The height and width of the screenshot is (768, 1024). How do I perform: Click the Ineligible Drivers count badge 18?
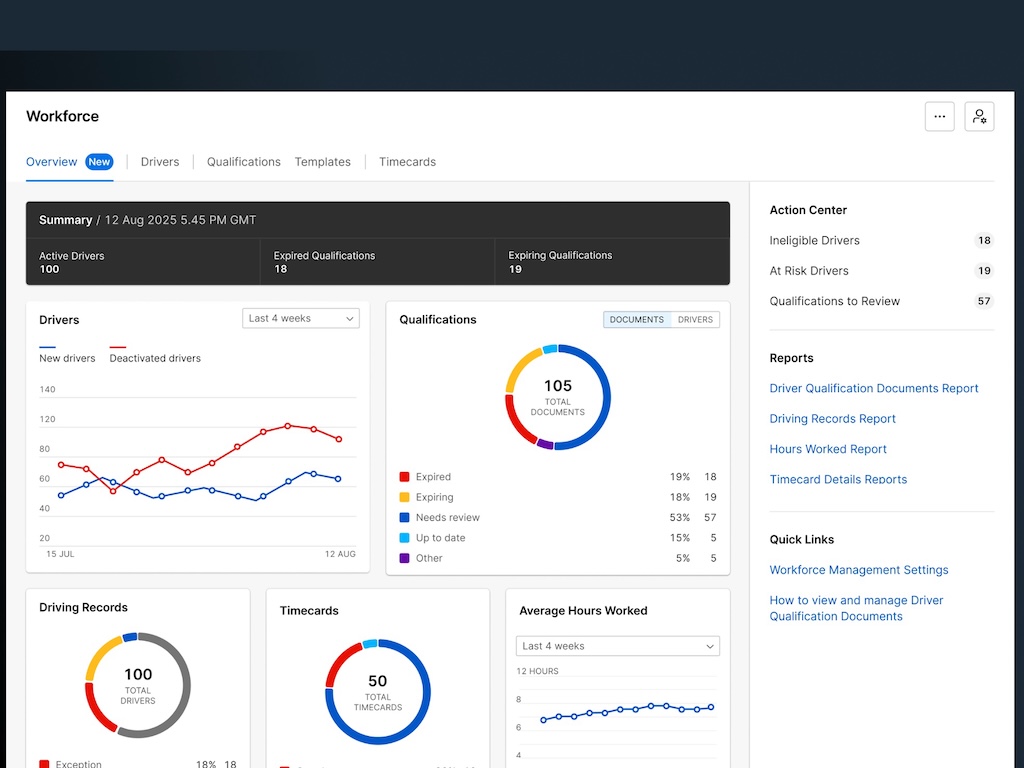tap(984, 240)
